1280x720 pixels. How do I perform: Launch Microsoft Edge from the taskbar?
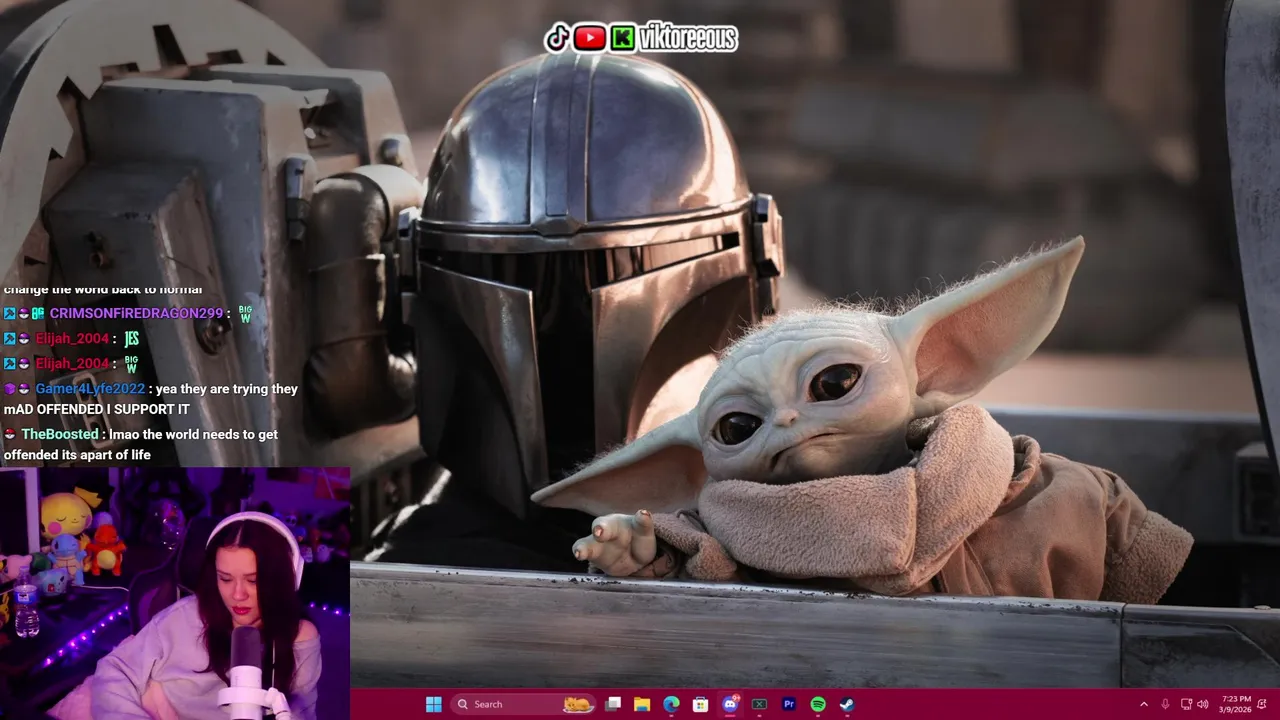(x=671, y=704)
